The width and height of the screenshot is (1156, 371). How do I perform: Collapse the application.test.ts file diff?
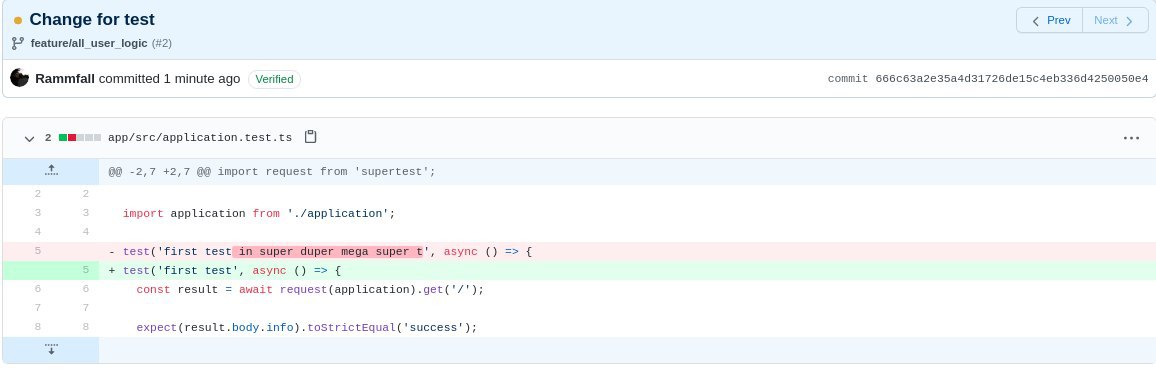pos(29,138)
